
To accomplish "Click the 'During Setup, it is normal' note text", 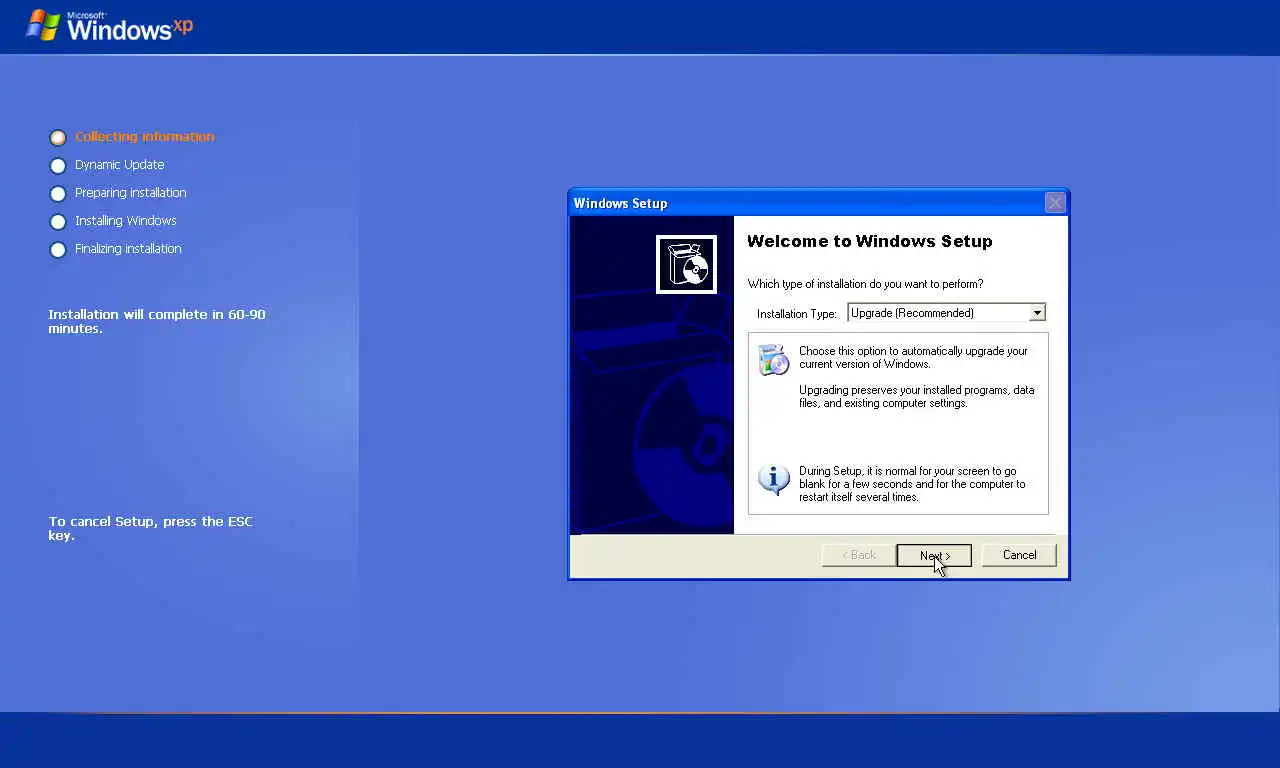I will coord(912,484).
